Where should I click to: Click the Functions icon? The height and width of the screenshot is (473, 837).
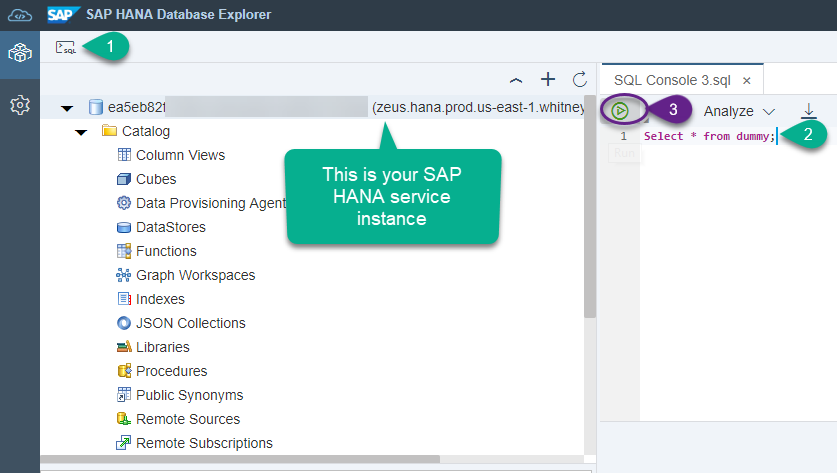pos(124,251)
